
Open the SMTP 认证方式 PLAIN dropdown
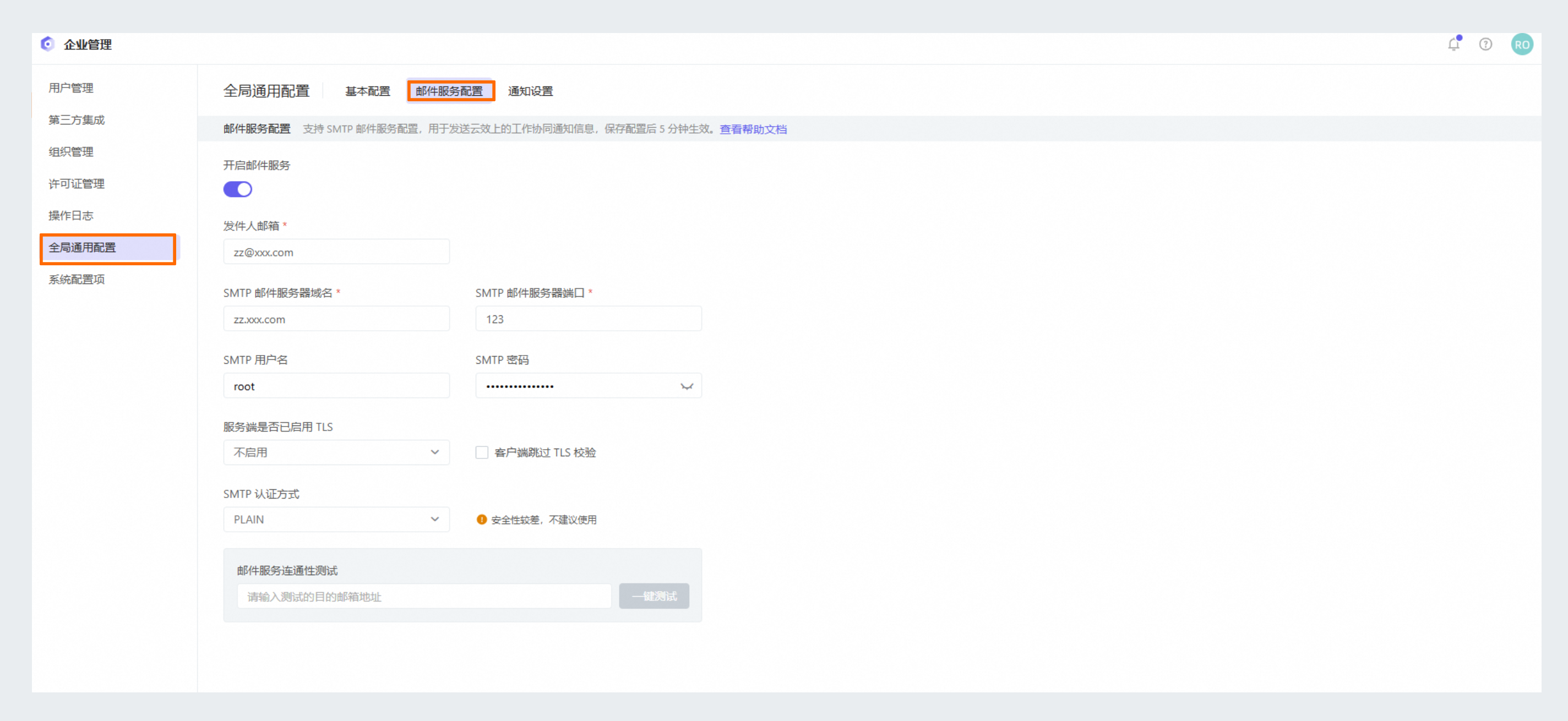pos(336,520)
